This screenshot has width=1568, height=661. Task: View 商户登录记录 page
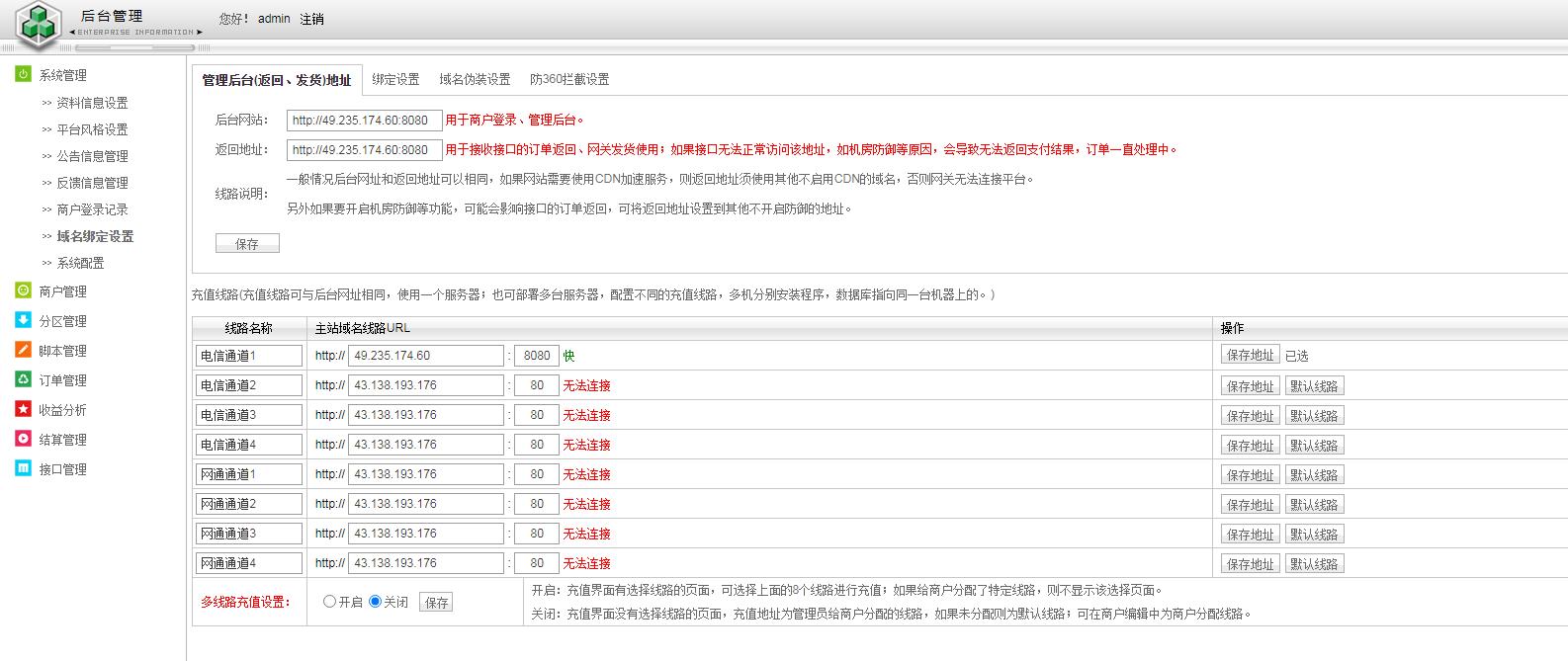pyautogui.click(x=92, y=209)
